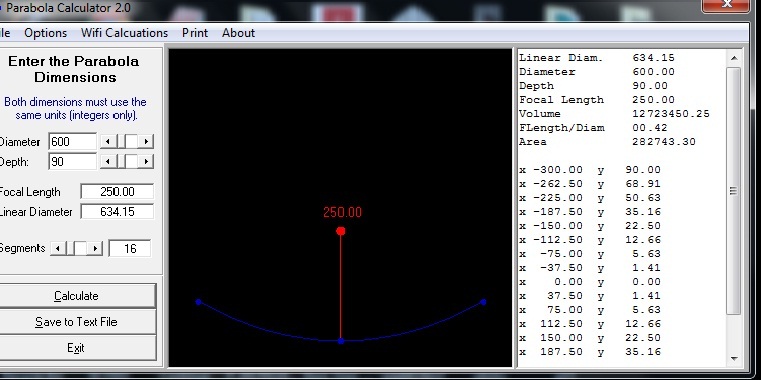
Task: Increase Diameter with right arrow
Action: coord(146,142)
